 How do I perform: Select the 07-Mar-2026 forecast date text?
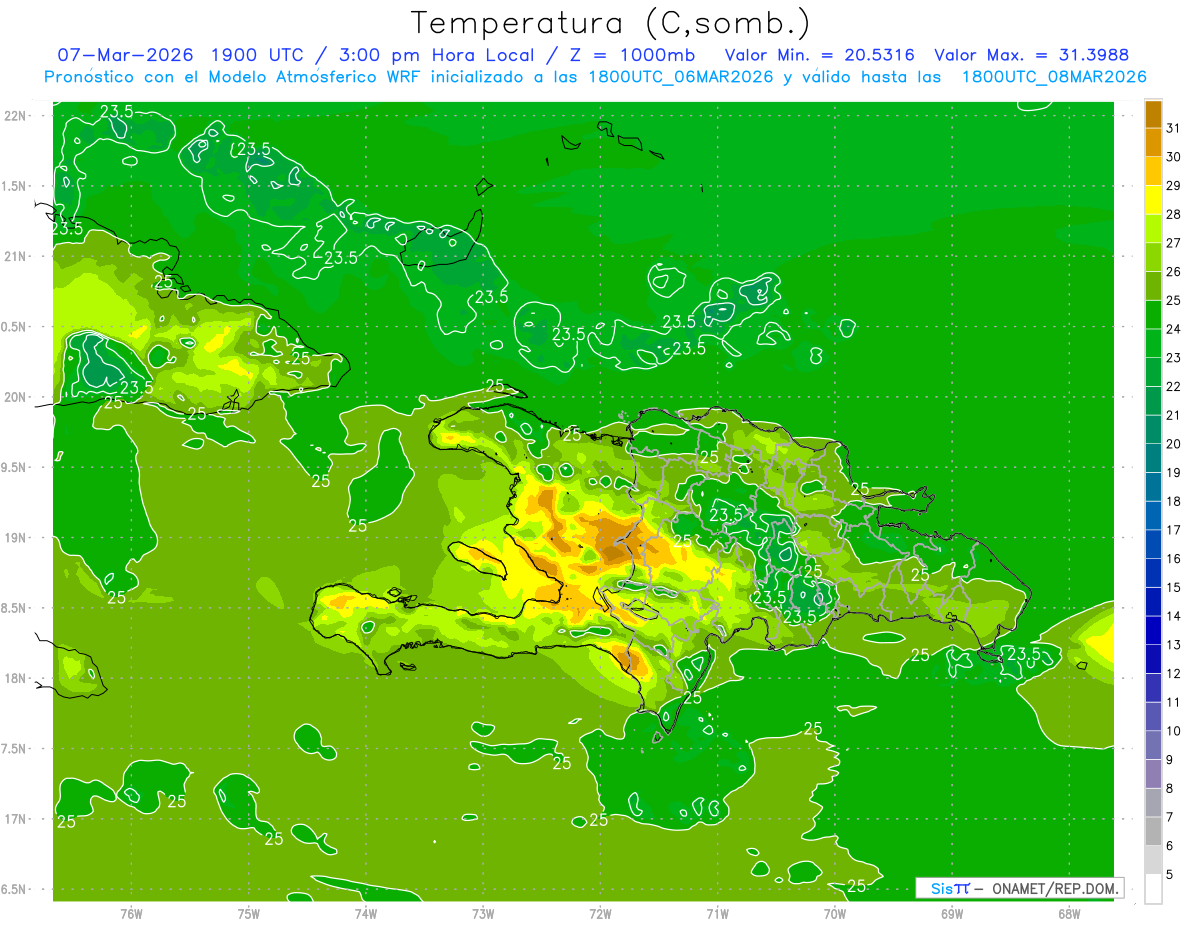125,55
